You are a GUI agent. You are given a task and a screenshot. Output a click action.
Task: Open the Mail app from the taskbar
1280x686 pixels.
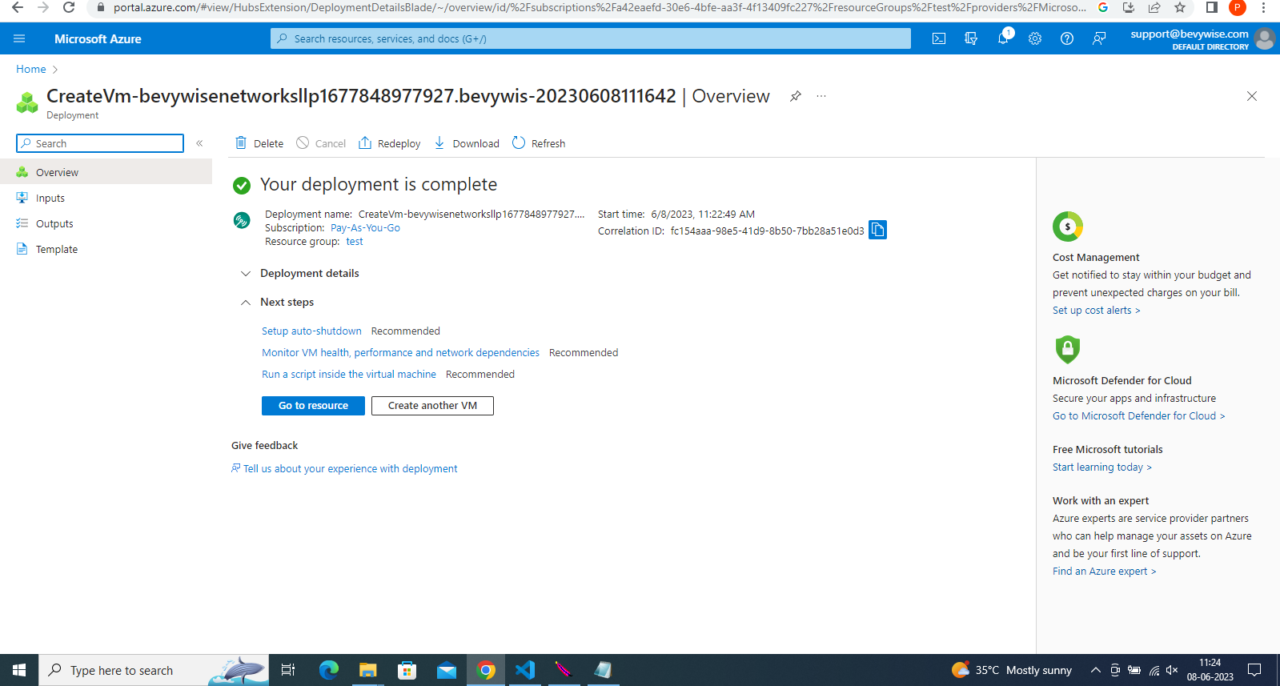point(446,670)
